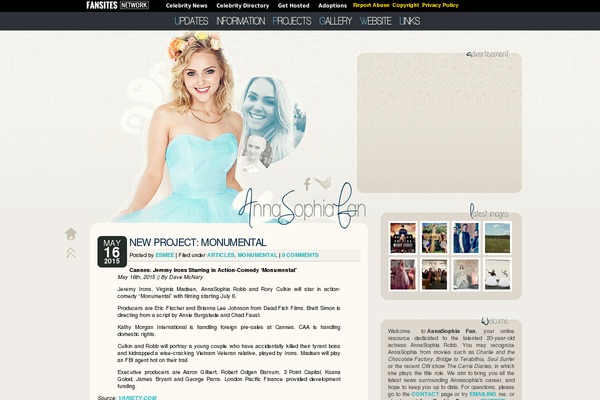This screenshot has height=400, width=600.
Task: Go to Celebrity News
Action: tap(186, 6)
